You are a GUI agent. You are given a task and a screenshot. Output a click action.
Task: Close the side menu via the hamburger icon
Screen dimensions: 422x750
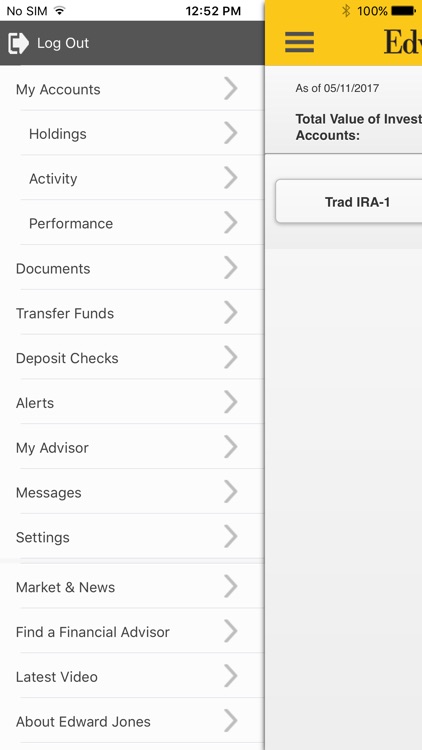tap(300, 42)
